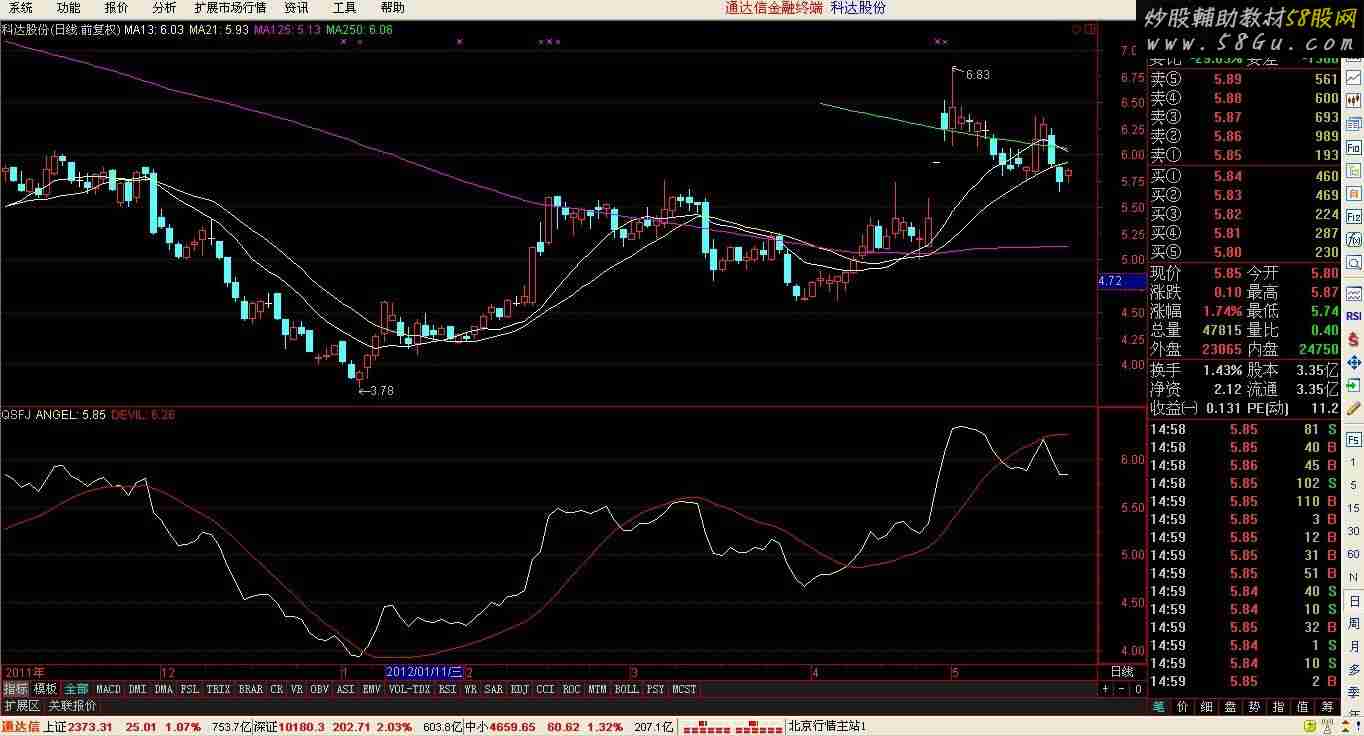Select the 周 weekly period button
This screenshot has height=736, width=1364.
click(1354, 623)
